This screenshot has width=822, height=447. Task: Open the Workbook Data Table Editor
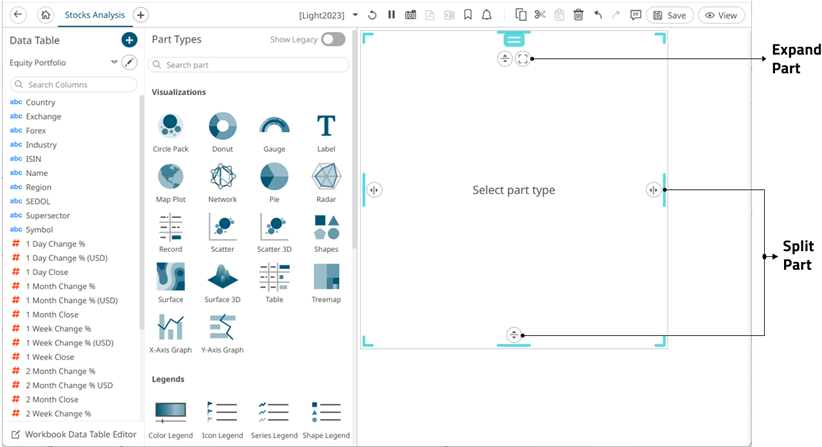click(74, 434)
